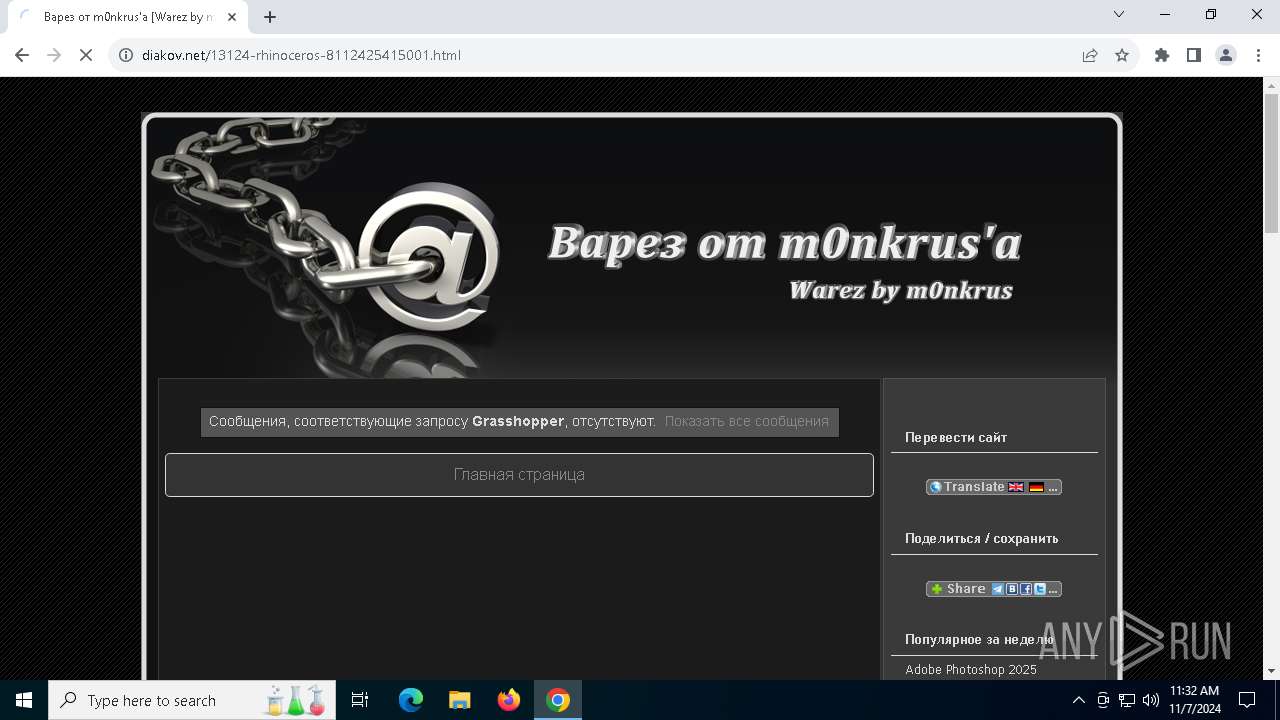Click the Share button in sidebar
Screen dimensions: 1280x720
(993, 589)
